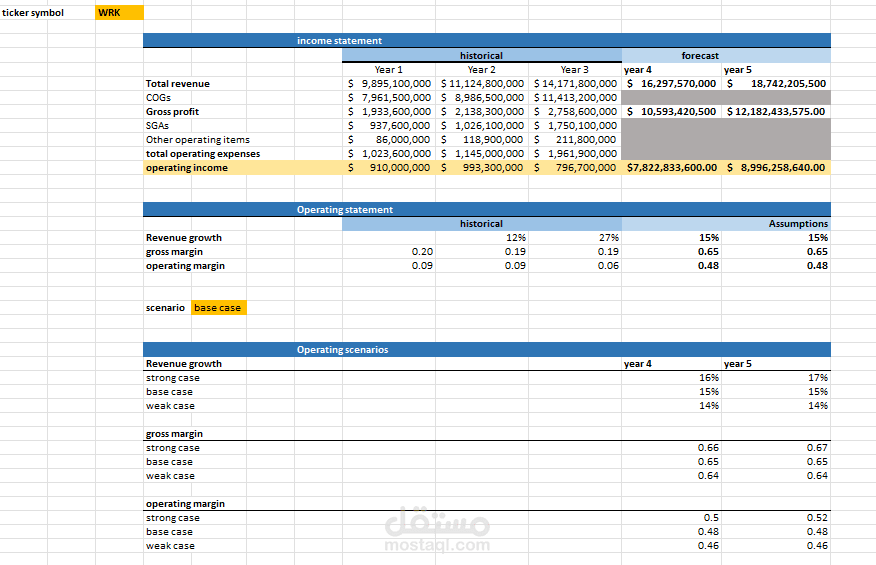Select Year 3 COGs value 11,413,200,000

pos(575,97)
